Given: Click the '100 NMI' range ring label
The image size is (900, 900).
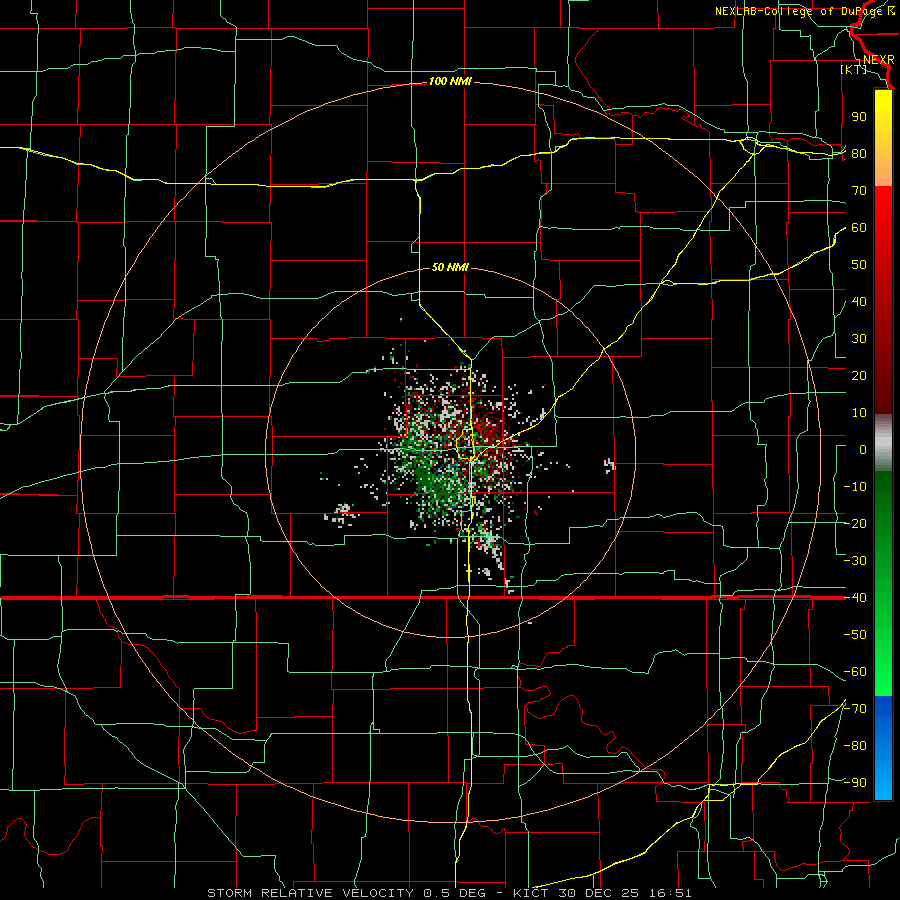Looking at the screenshot, I should pos(450,82).
